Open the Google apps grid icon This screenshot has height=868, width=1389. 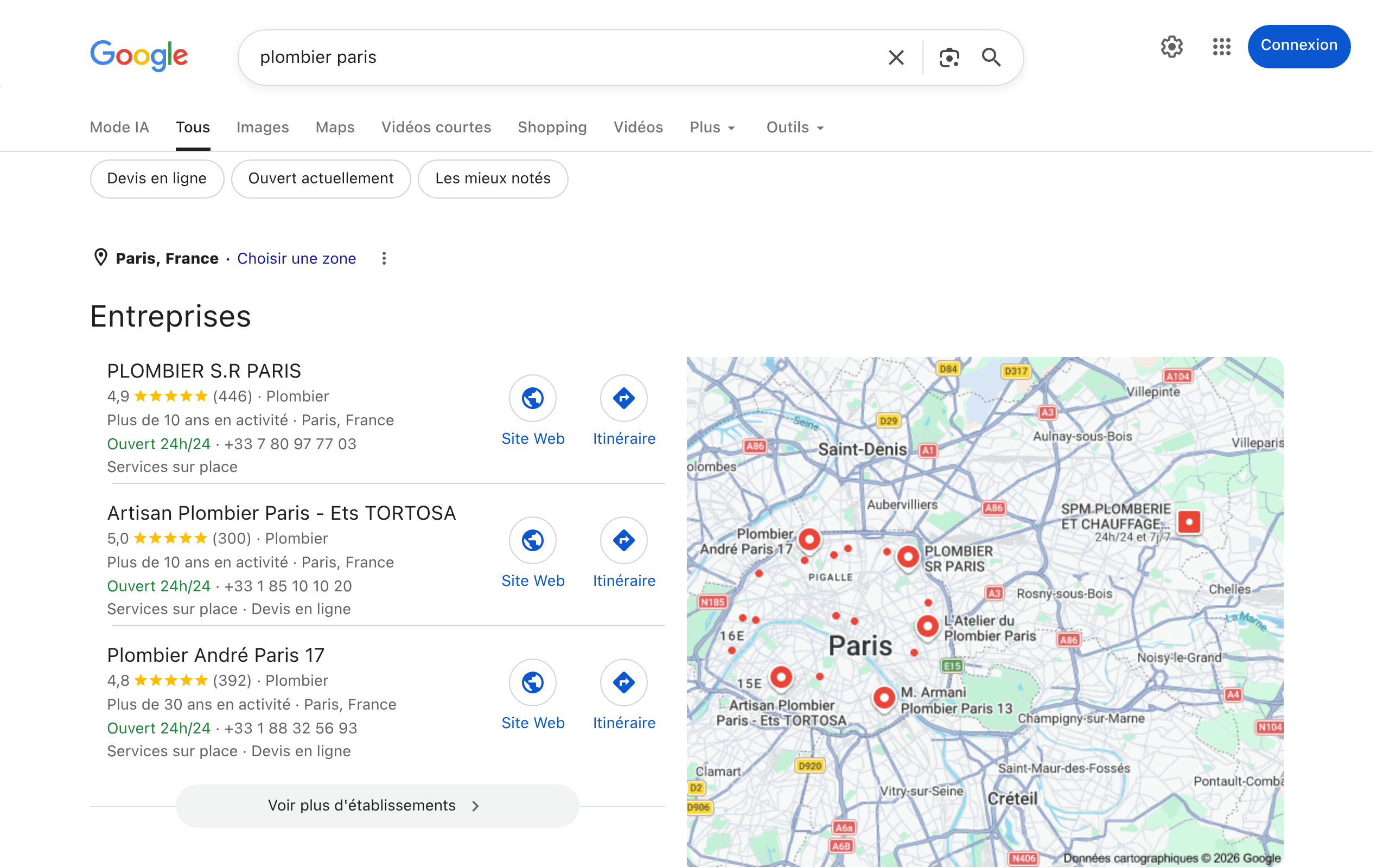(x=1222, y=47)
